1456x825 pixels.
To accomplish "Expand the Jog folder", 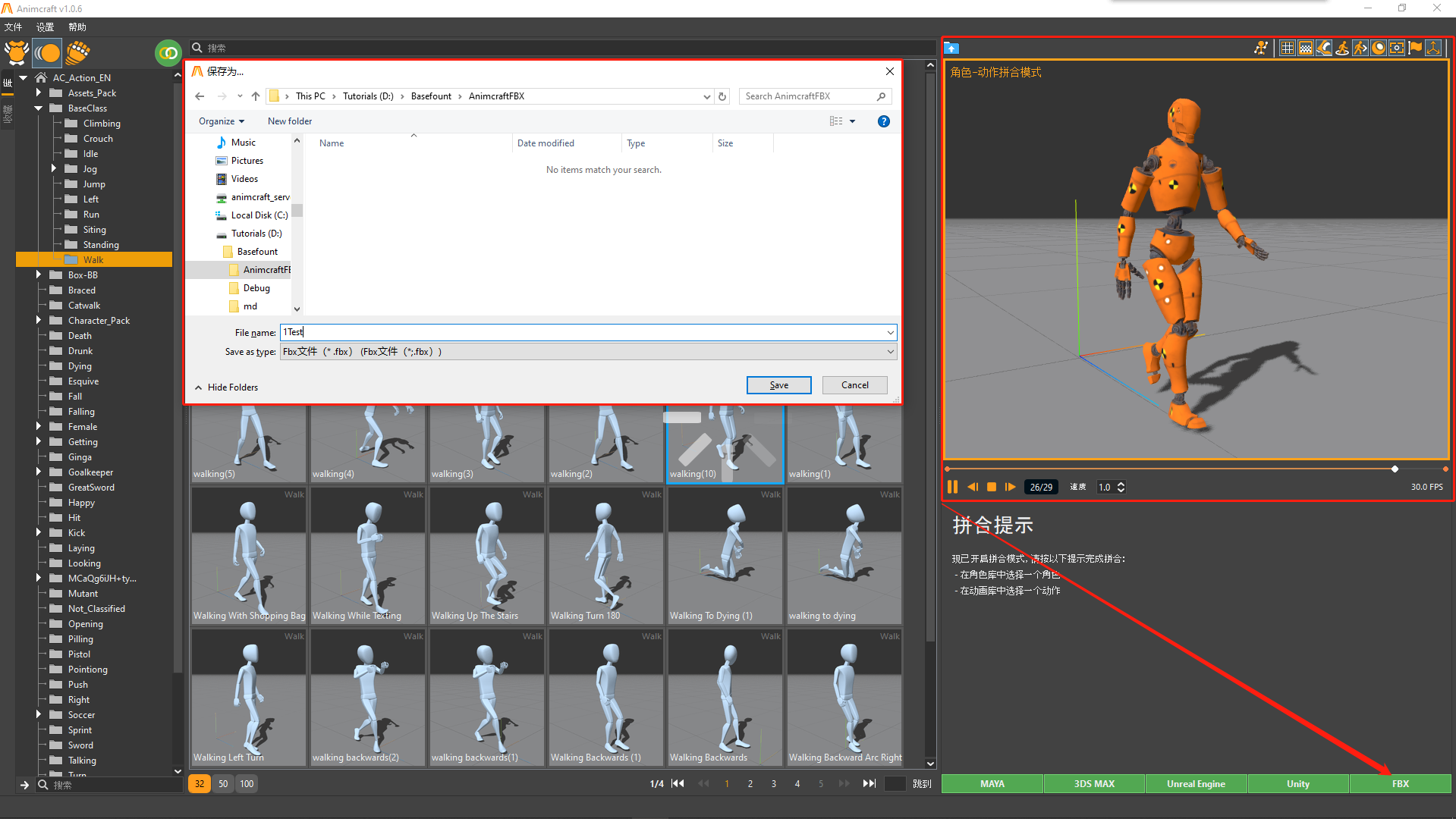I will point(53,168).
